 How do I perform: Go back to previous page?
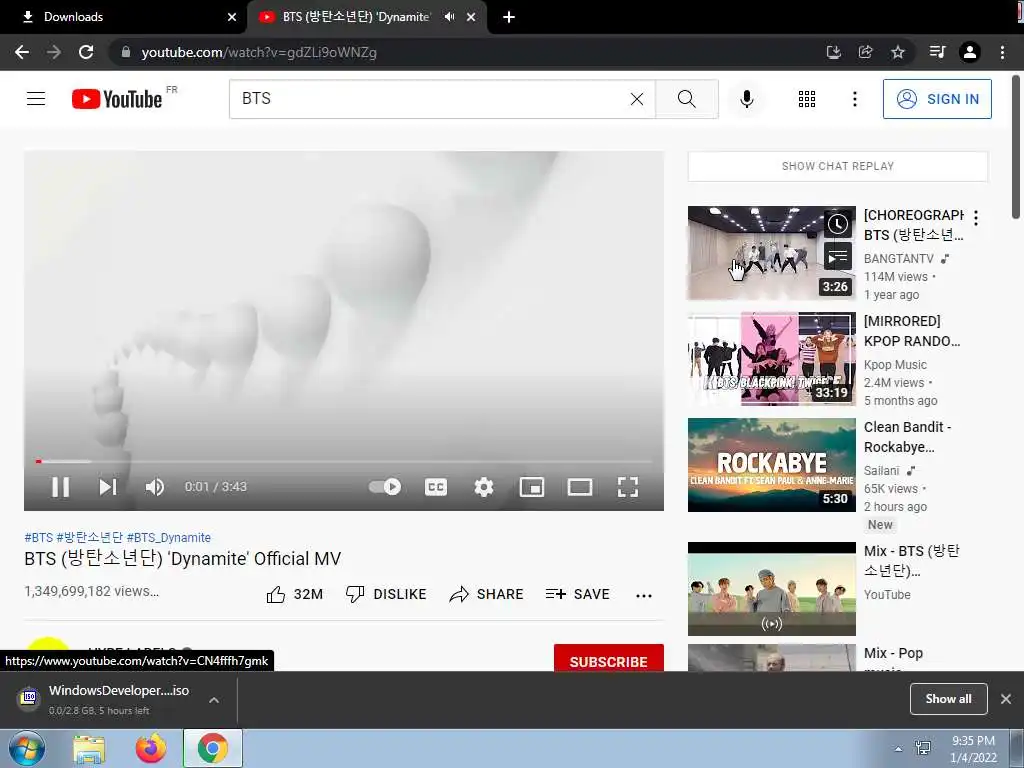[22, 52]
